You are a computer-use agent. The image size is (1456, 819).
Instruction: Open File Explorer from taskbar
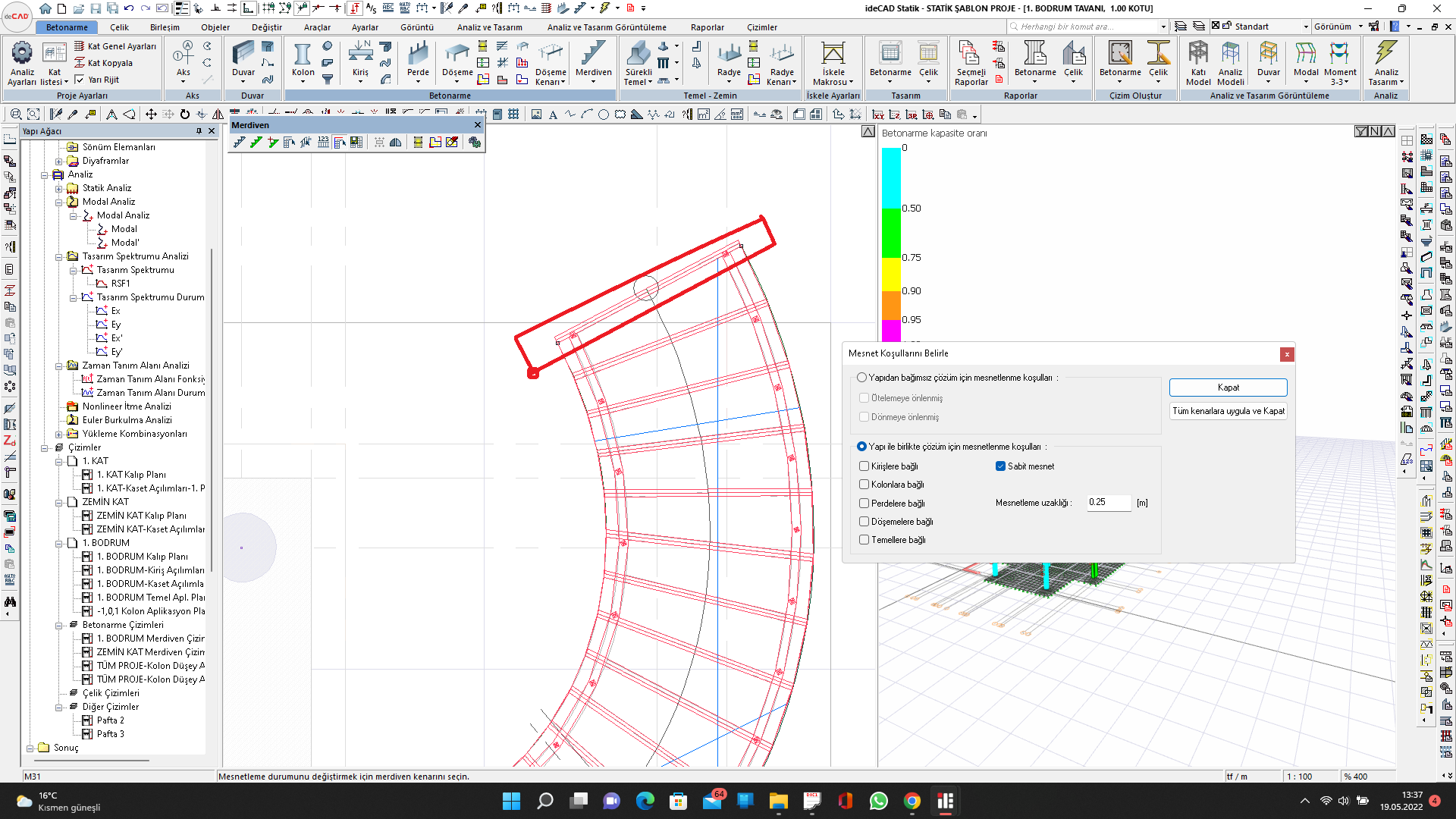779,801
